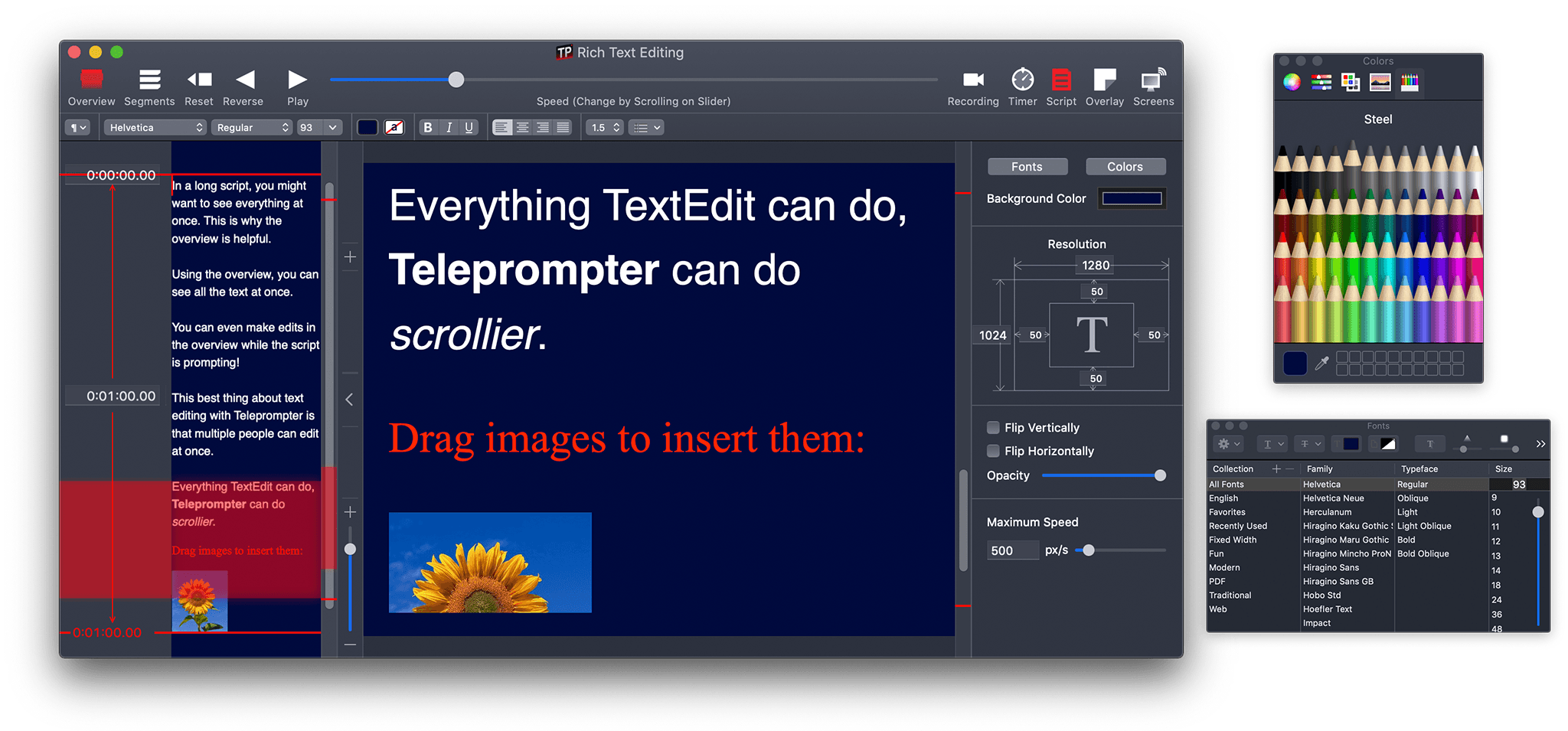Open the Overlay toolbar item
The height and width of the screenshot is (731, 1568).
(x=1105, y=87)
